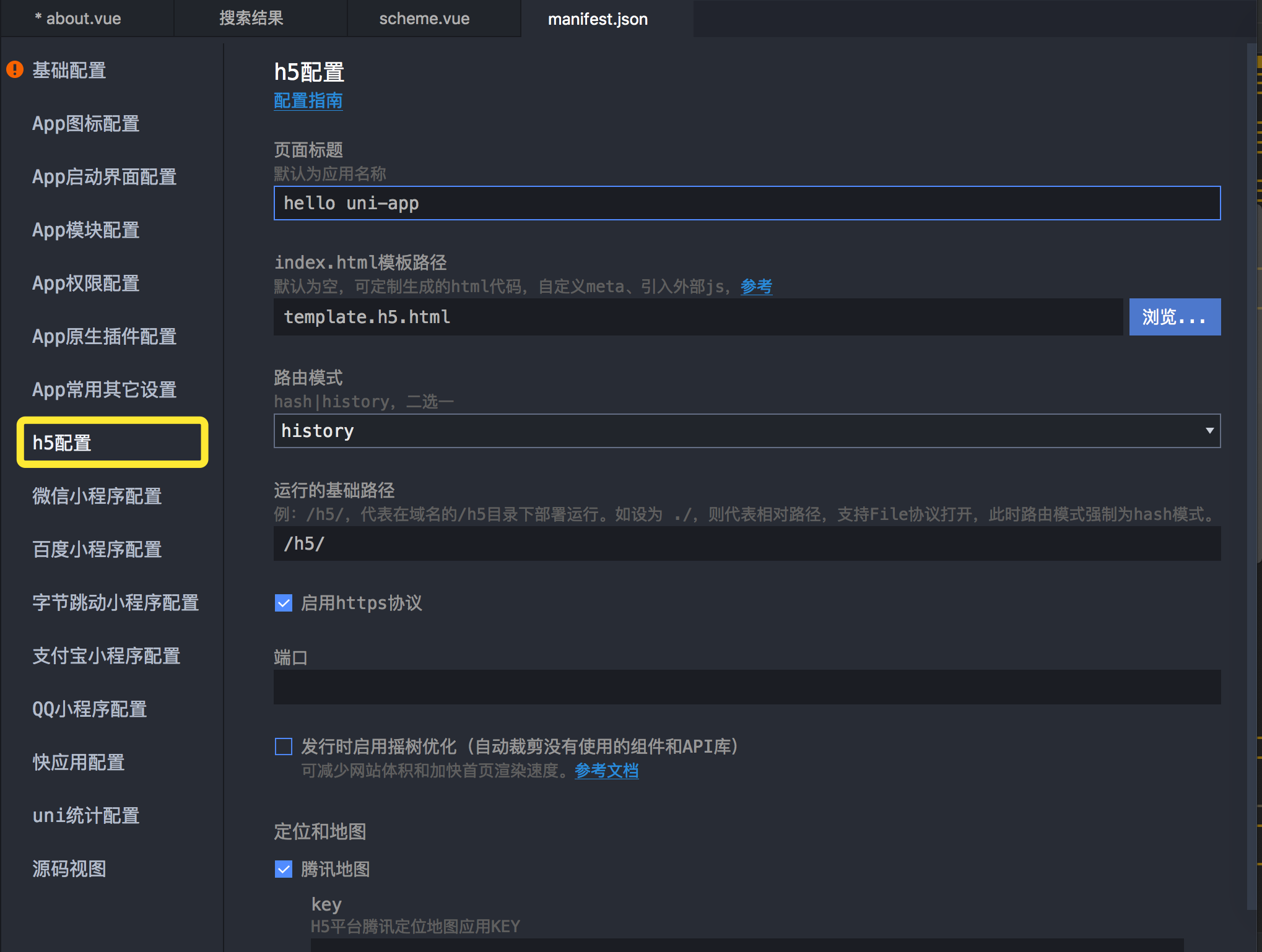1262x952 pixels.
Task: Select App原生插件配置
Action: click(x=104, y=337)
